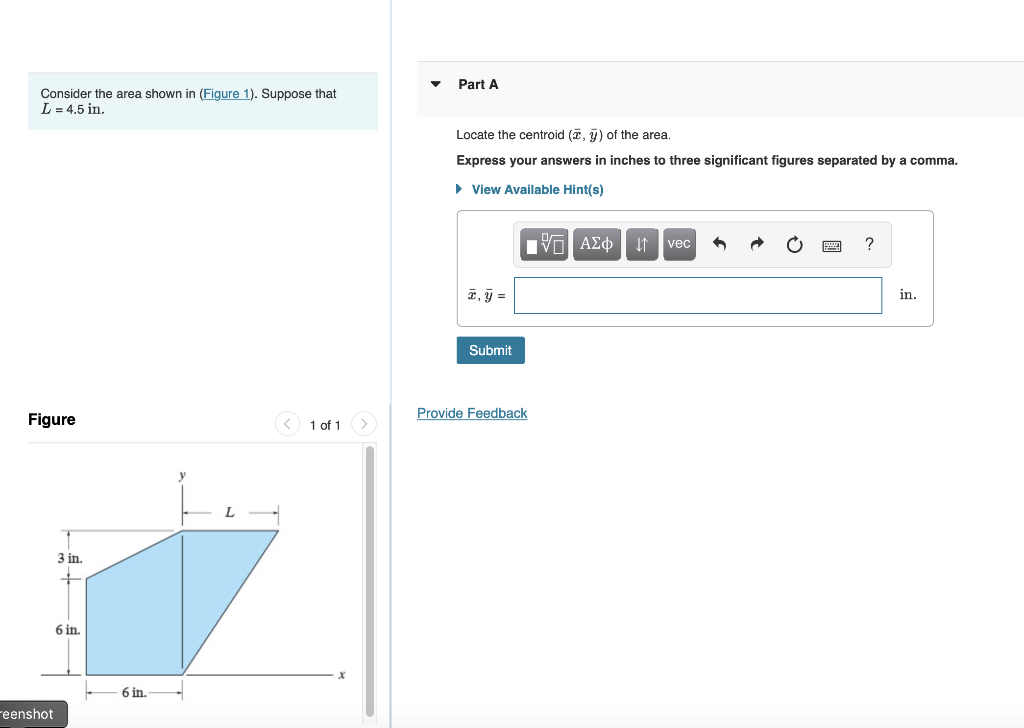Toggle the Part A disclosure triangle
Viewport: 1024px width, 728px height.
435,84
